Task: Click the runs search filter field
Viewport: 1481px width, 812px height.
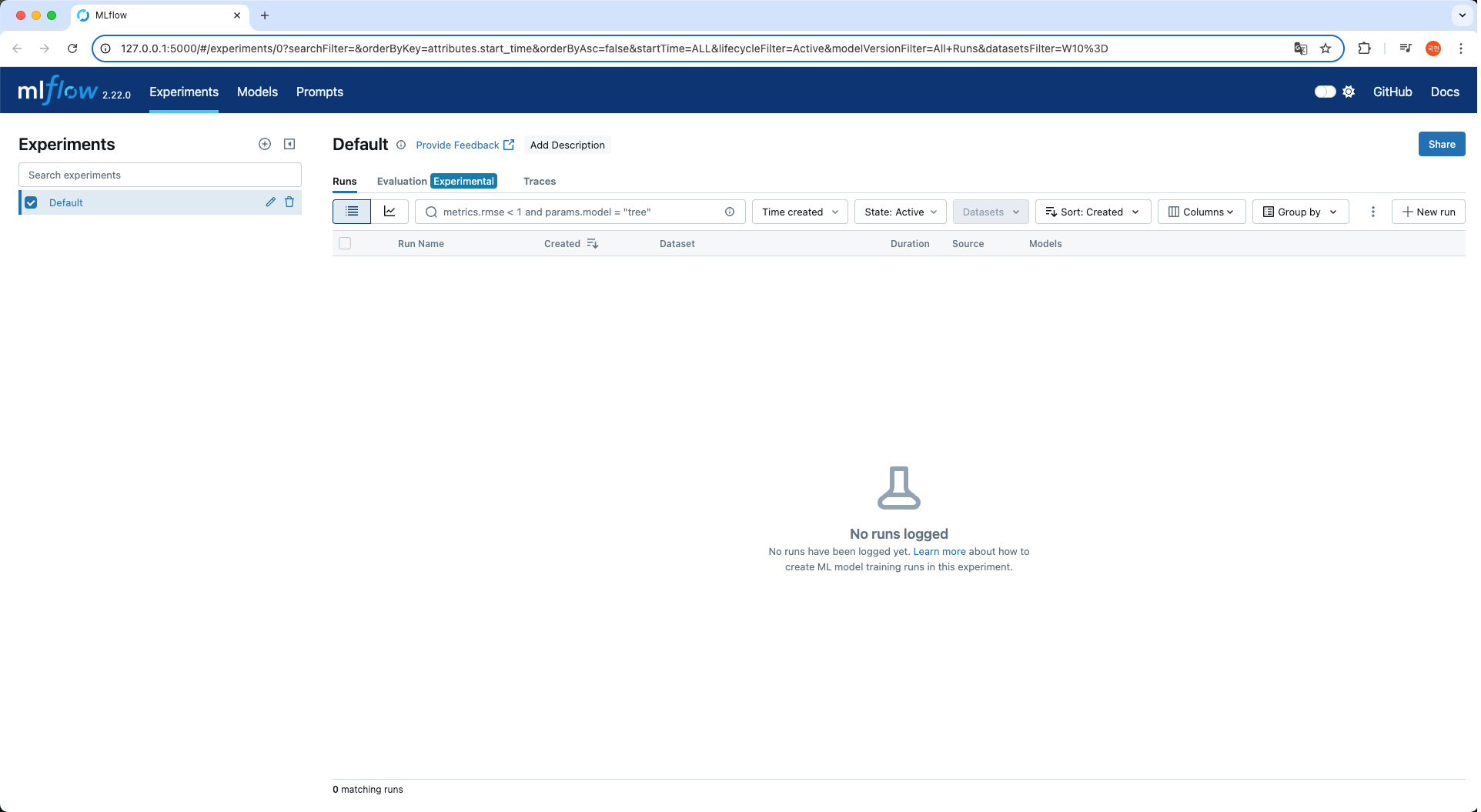Action: (x=580, y=212)
